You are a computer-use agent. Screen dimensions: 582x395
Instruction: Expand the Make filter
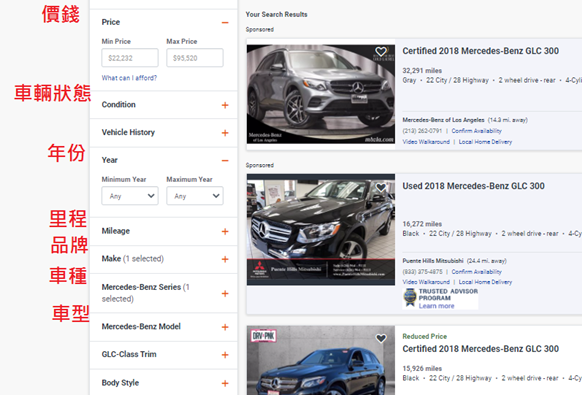click(225, 259)
